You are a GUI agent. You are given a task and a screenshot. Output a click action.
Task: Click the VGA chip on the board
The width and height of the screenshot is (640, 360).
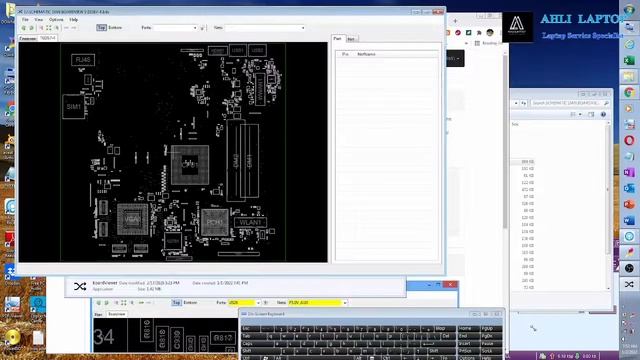tap(132, 220)
